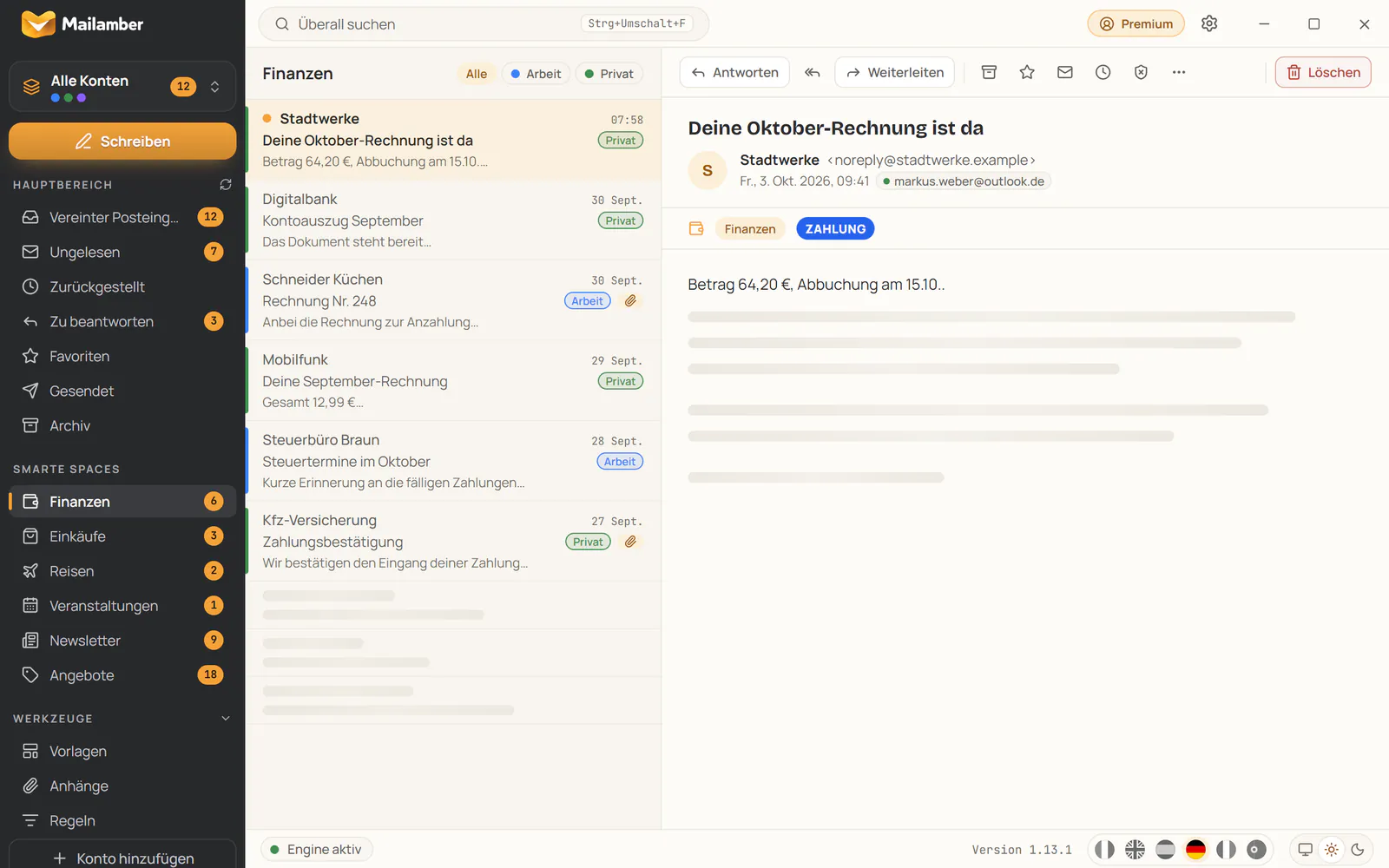Open the Digitalbank Kontoauszug September email
Image resolution: width=1389 pixels, height=868 pixels.
click(x=453, y=220)
